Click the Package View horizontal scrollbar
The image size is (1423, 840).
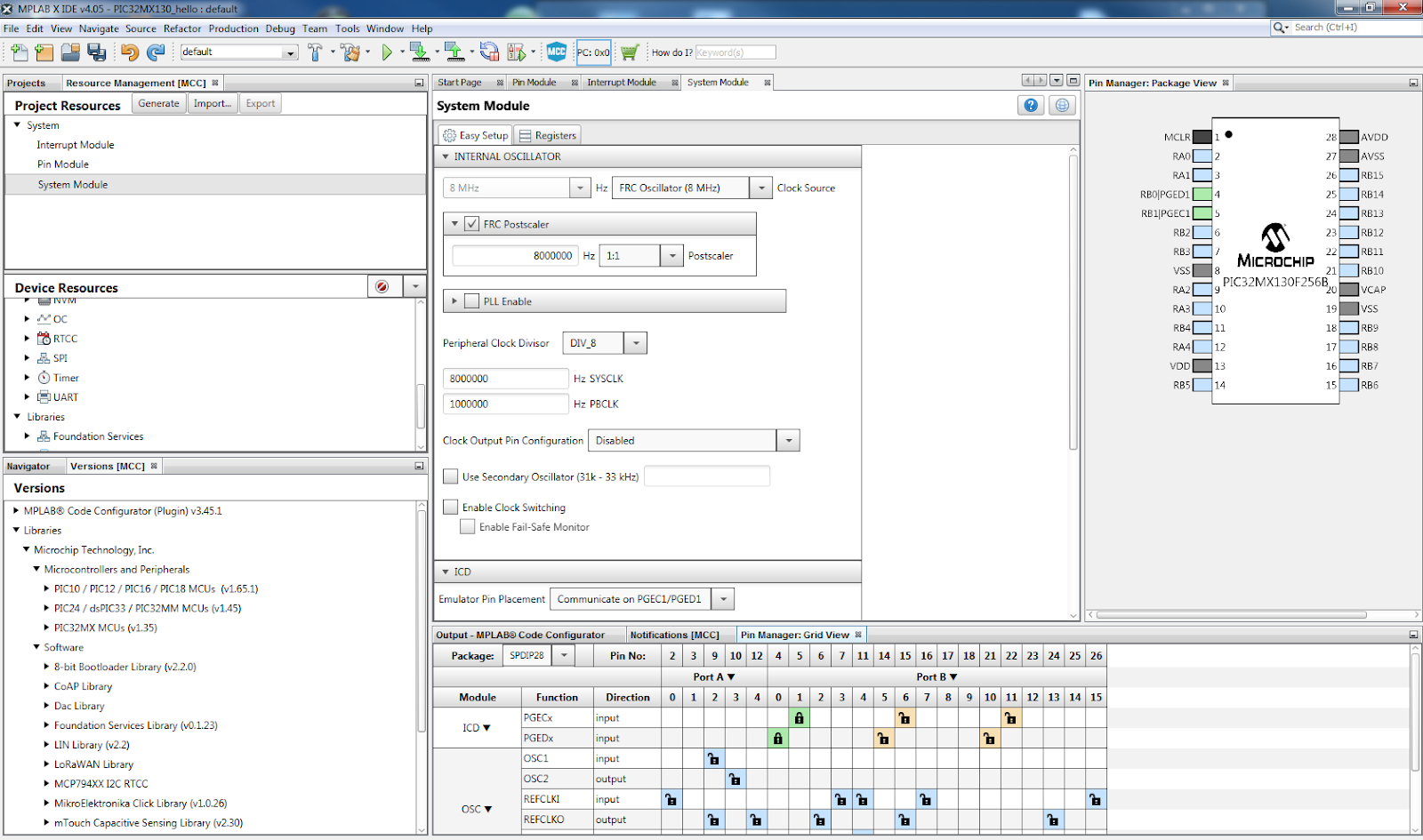tap(1232, 614)
